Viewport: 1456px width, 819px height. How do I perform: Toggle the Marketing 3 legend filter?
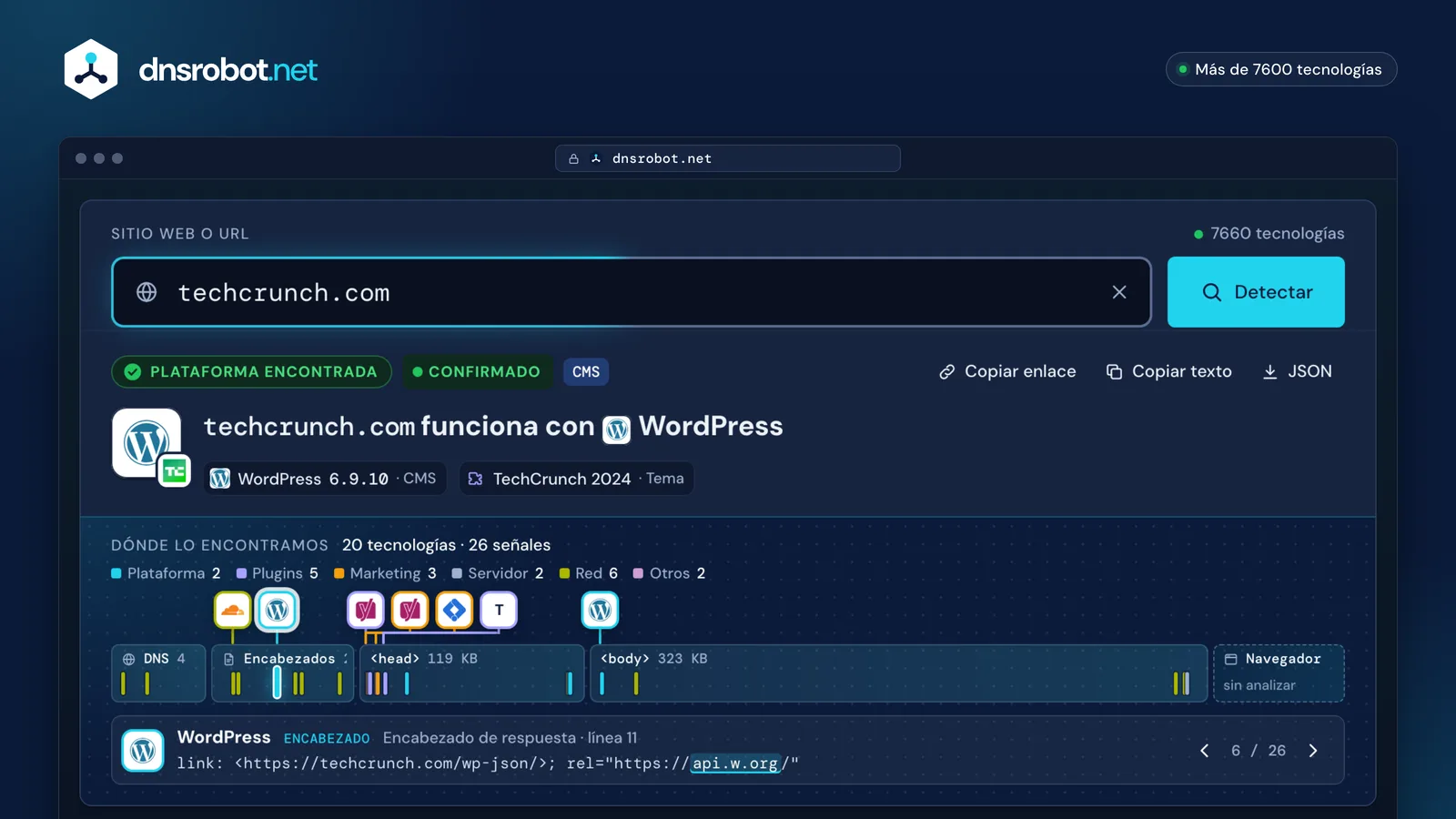385,573
